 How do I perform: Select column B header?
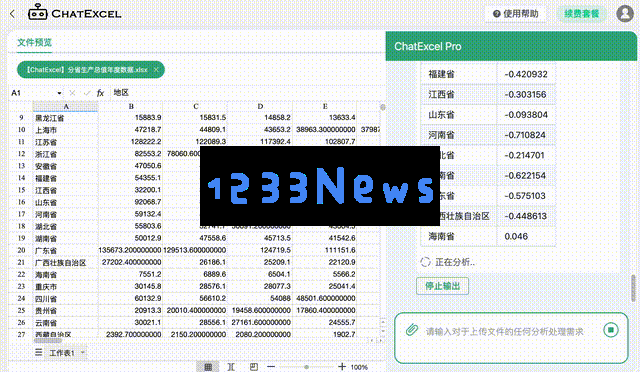(131, 107)
